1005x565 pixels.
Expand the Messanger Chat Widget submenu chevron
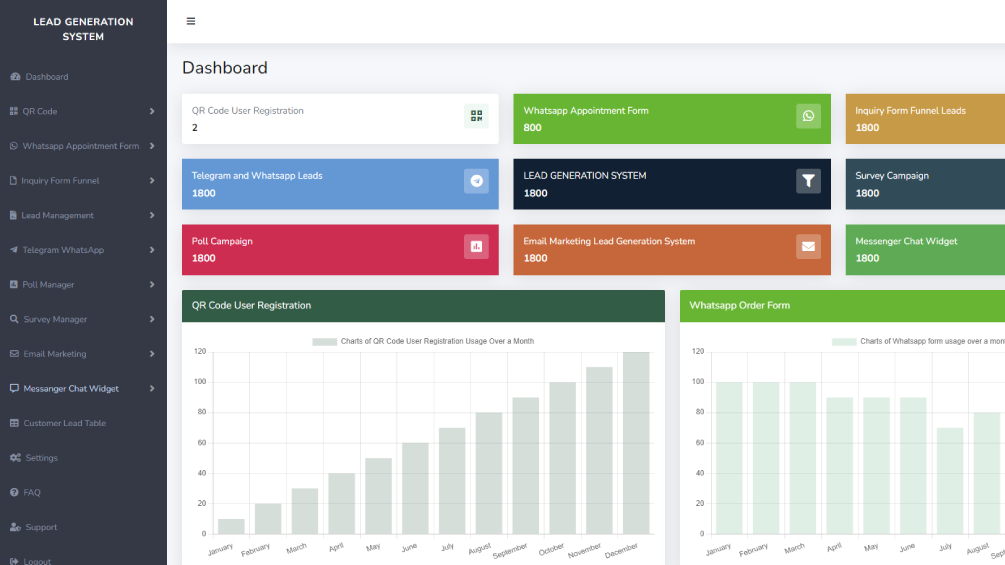pyautogui.click(x=152, y=388)
